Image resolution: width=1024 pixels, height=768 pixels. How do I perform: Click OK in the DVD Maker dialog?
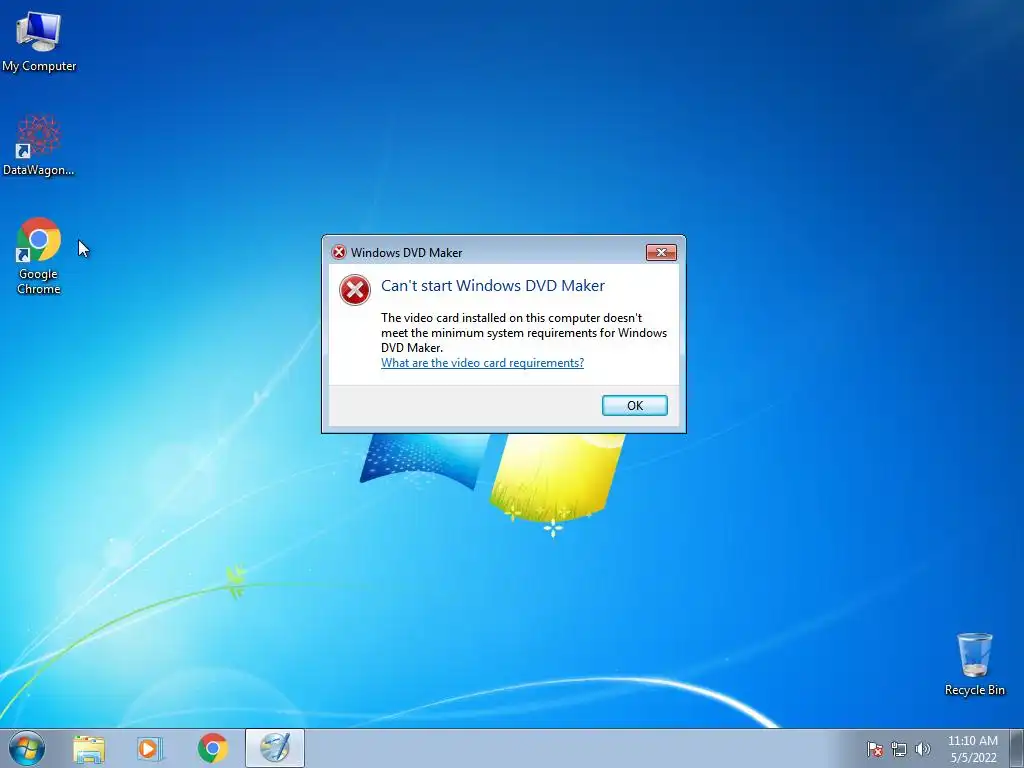pyautogui.click(x=634, y=406)
